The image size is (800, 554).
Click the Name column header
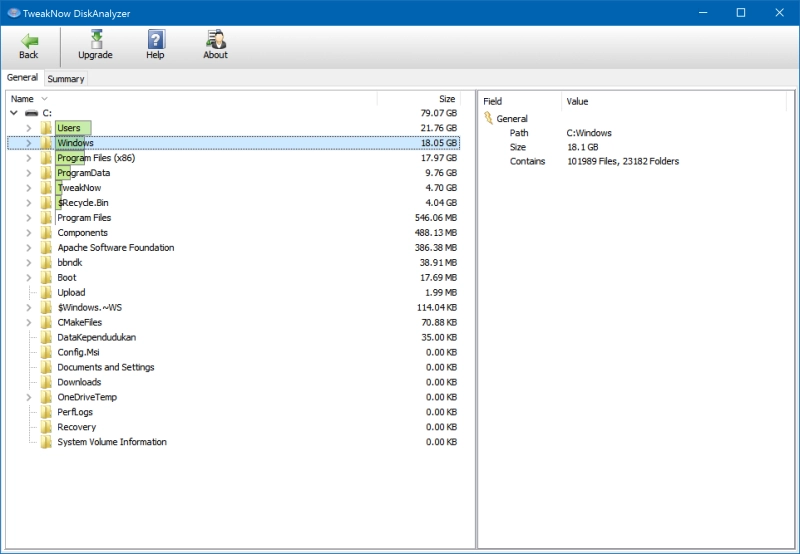[192, 99]
